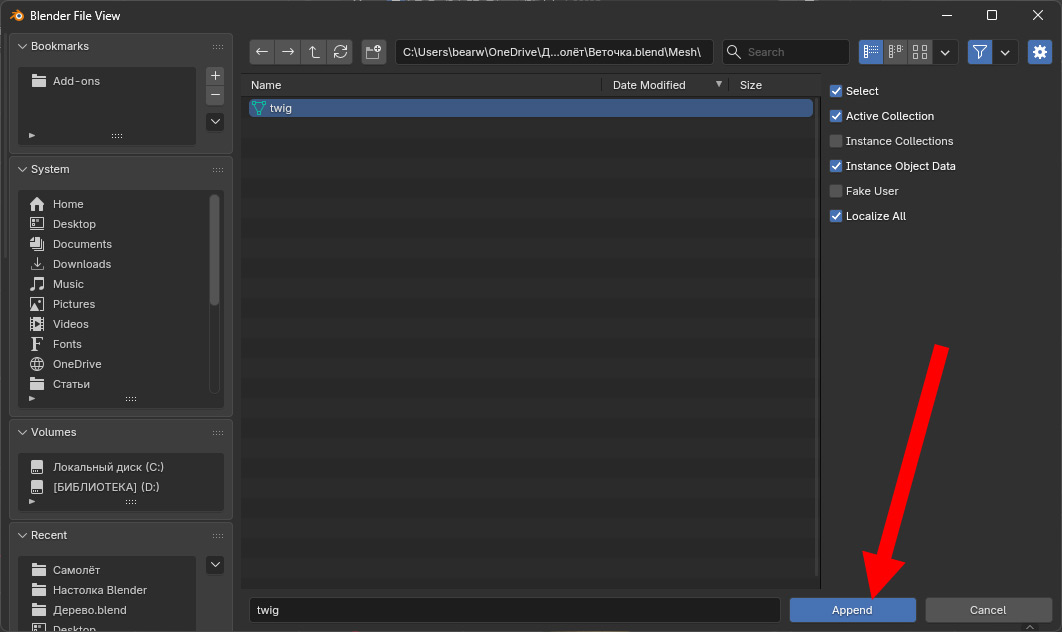Go up to parent directory
Image resolution: width=1062 pixels, height=632 pixels.
pyautogui.click(x=314, y=52)
